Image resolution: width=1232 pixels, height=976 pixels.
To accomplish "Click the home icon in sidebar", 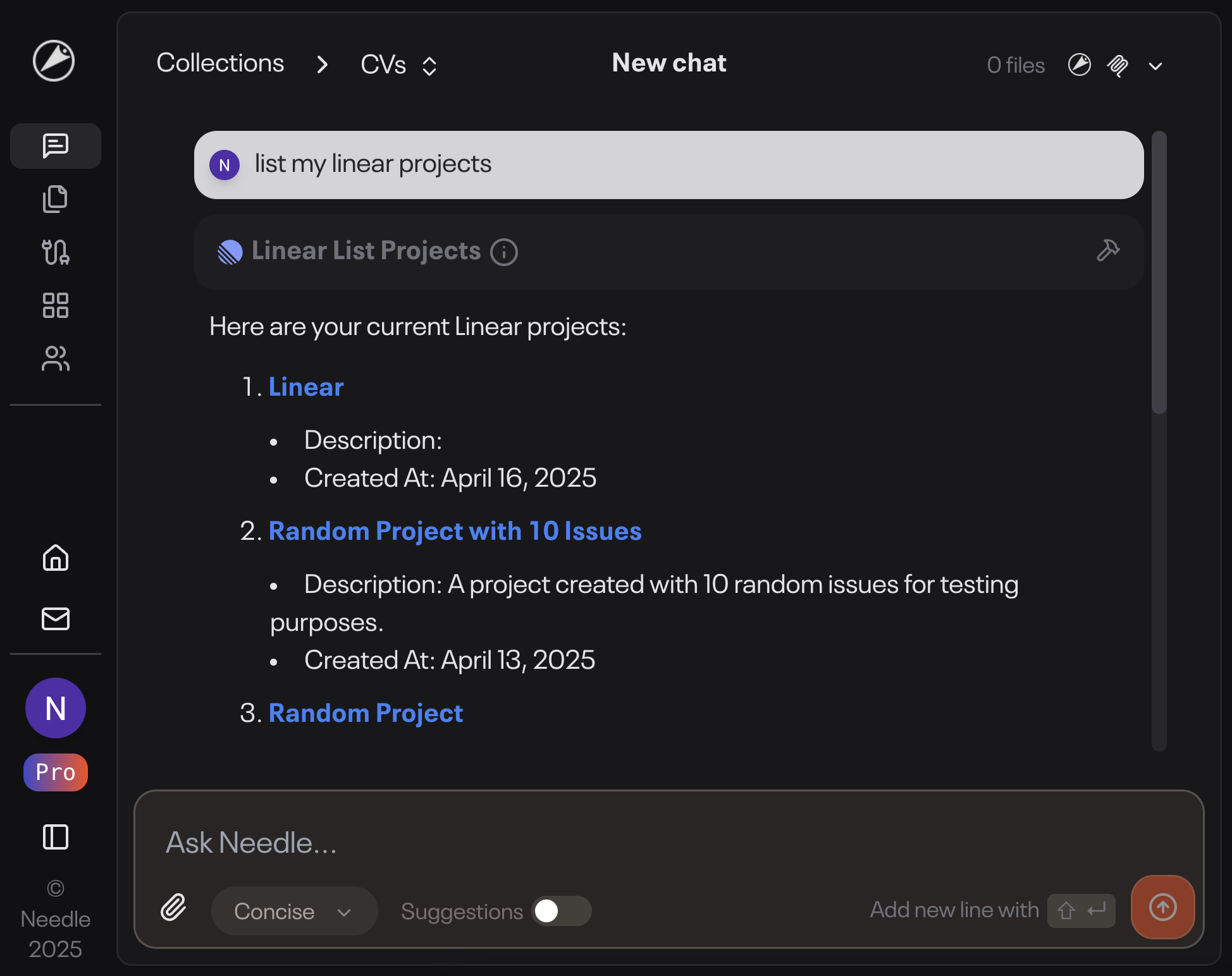I will (56, 558).
